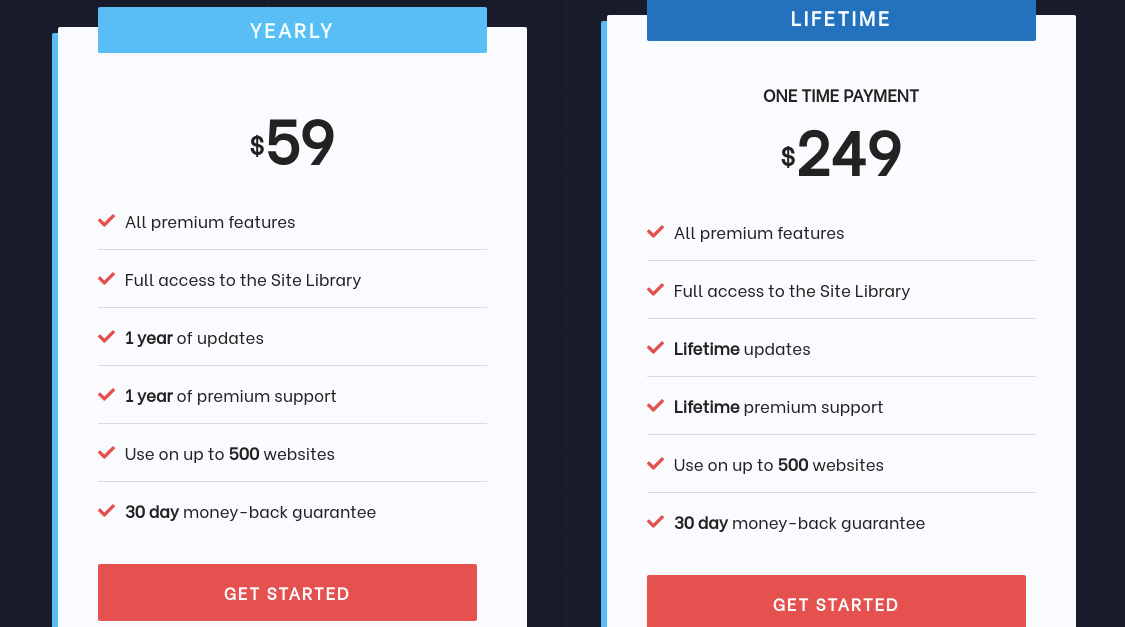Click checkmark next to Lifetime updates
Viewport: 1125px width, 627px height.
[656, 349]
